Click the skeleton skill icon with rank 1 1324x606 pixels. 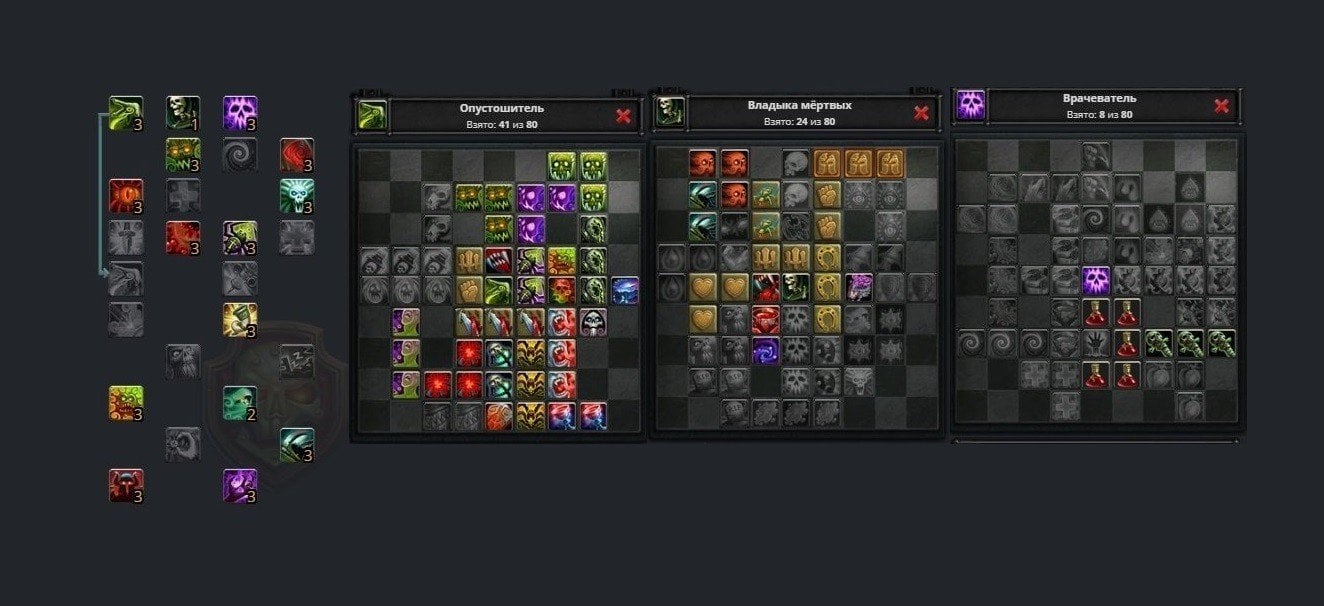tap(183, 113)
